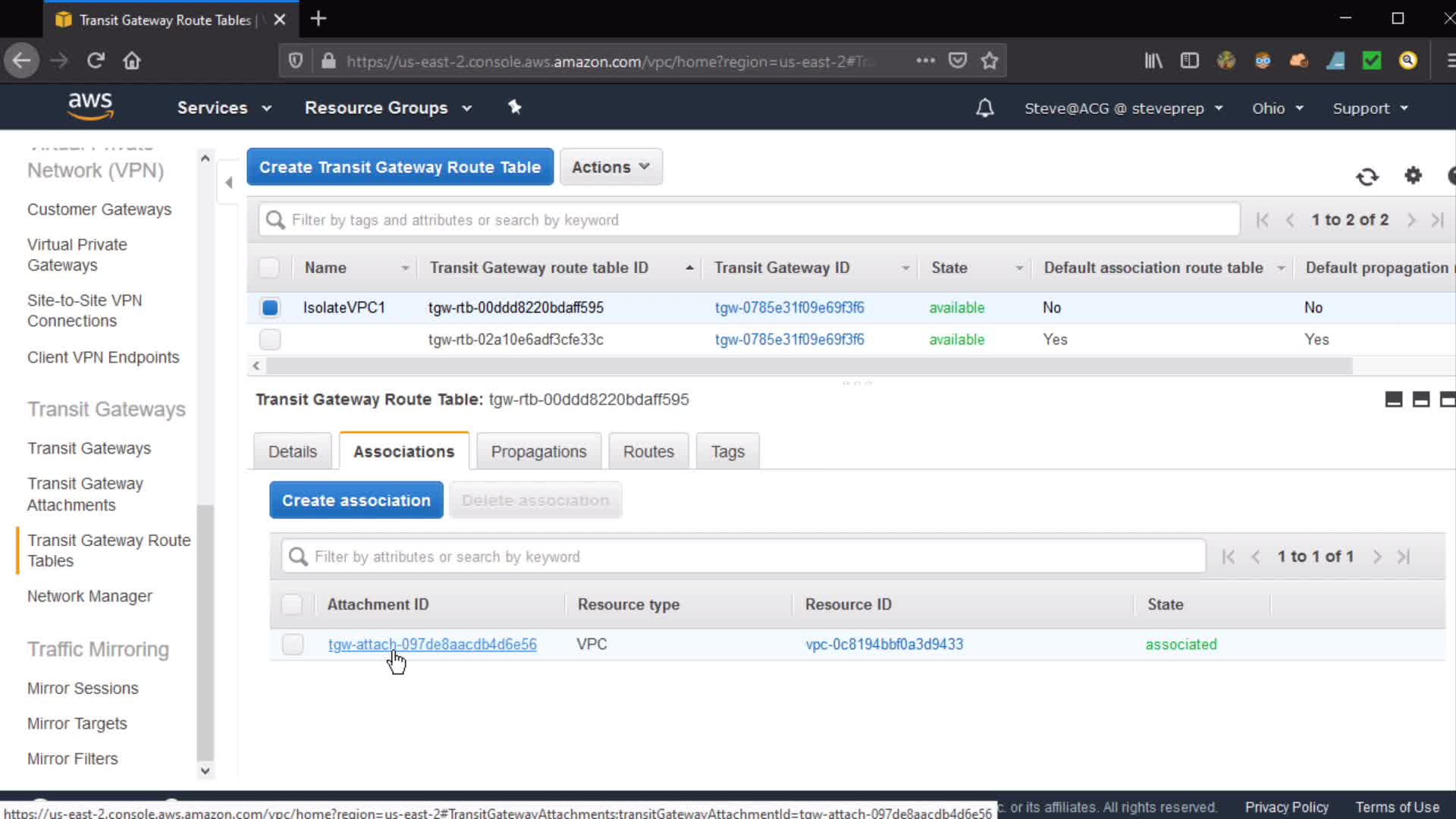Open the Actions dropdown
This screenshot has width=1456, height=819.
(610, 167)
